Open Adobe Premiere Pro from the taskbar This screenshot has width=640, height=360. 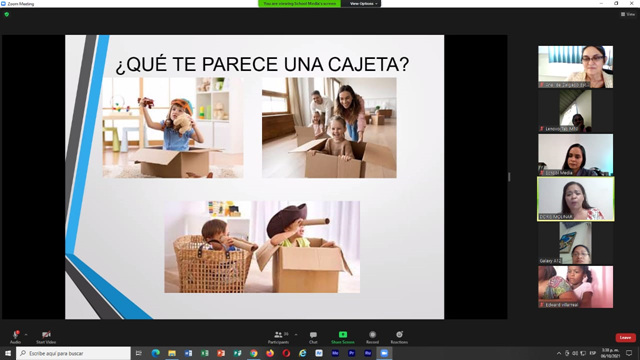(351, 353)
